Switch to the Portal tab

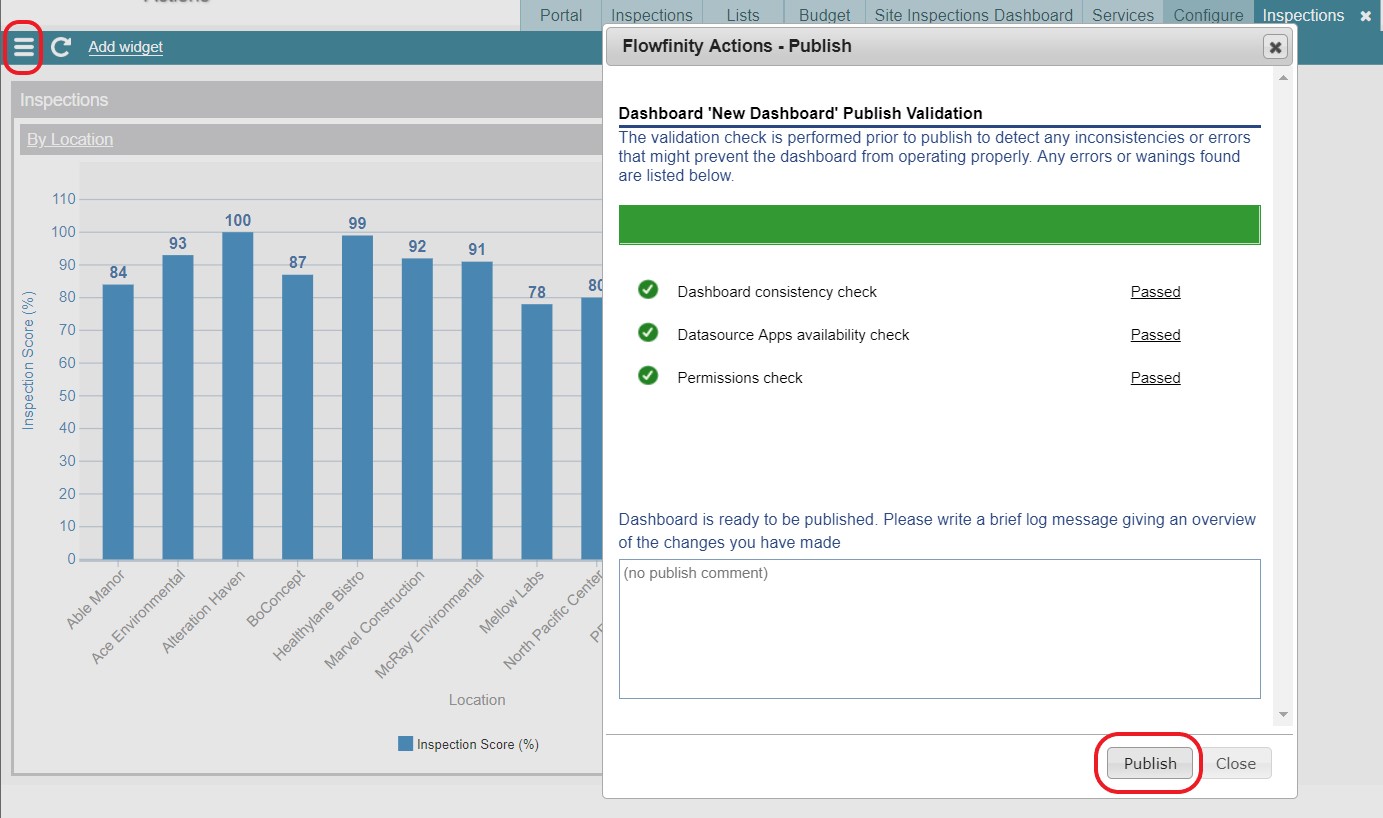561,16
